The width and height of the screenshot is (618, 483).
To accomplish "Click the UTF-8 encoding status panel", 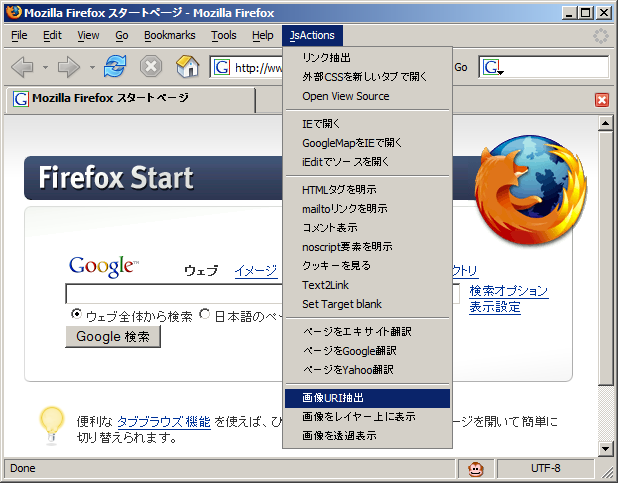I will pos(545,468).
